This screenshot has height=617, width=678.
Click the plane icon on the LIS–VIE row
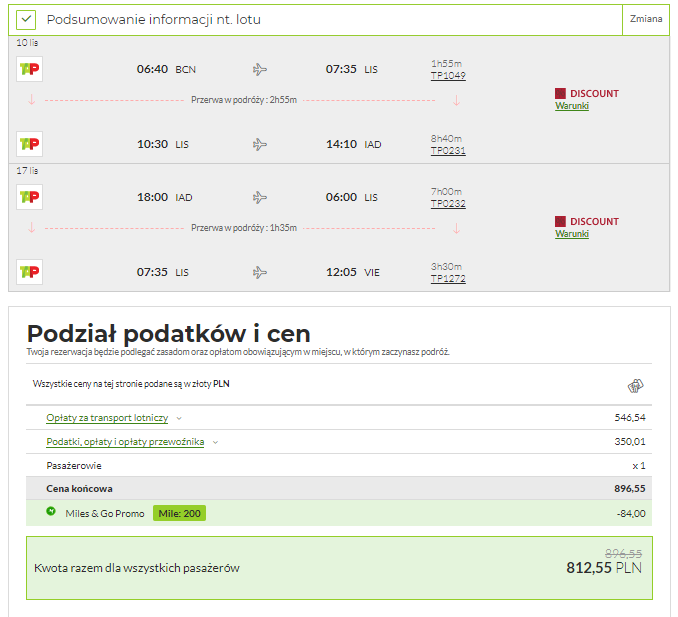coord(259,272)
